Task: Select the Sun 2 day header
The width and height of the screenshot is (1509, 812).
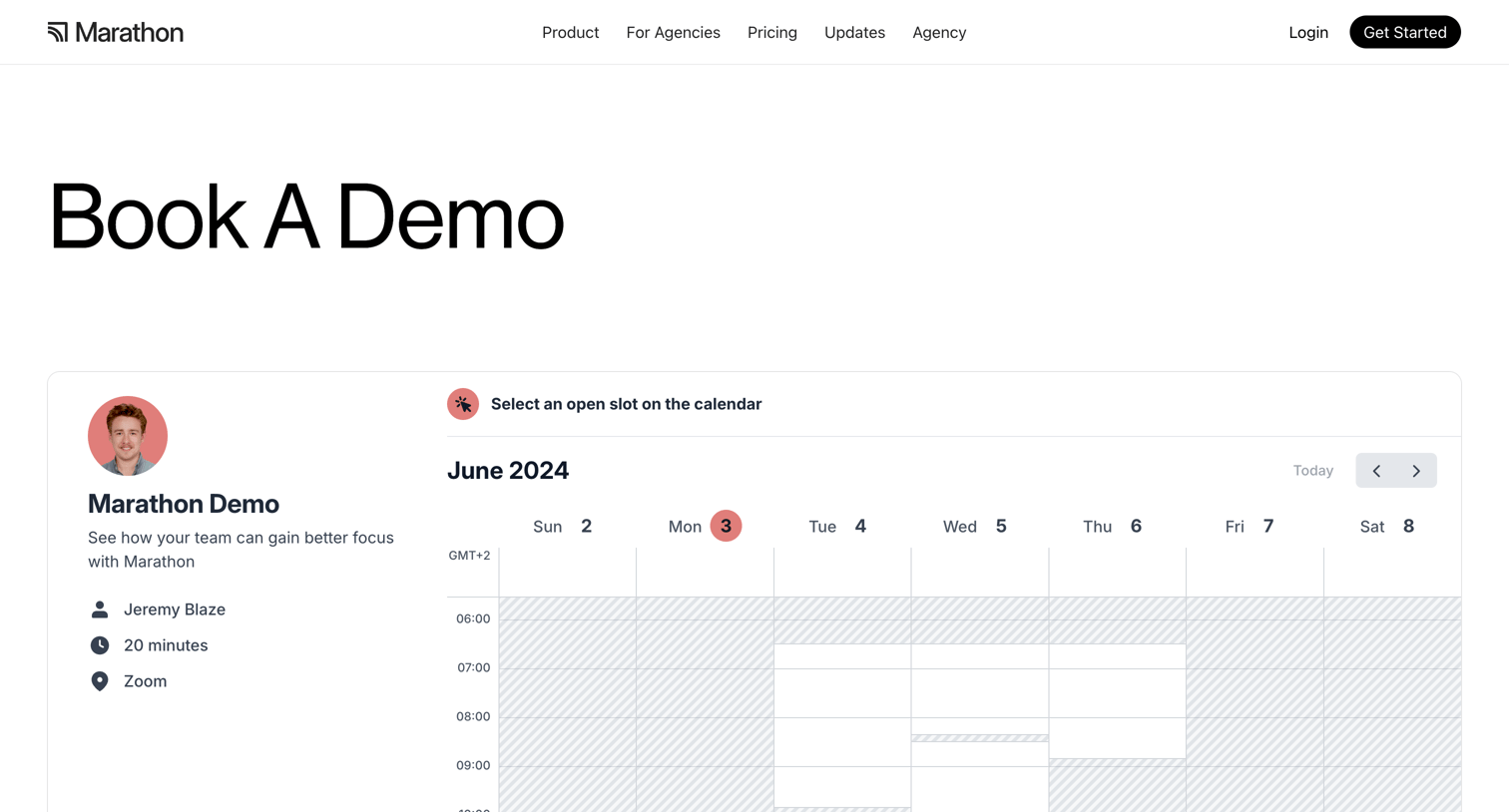Action: coord(563,527)
